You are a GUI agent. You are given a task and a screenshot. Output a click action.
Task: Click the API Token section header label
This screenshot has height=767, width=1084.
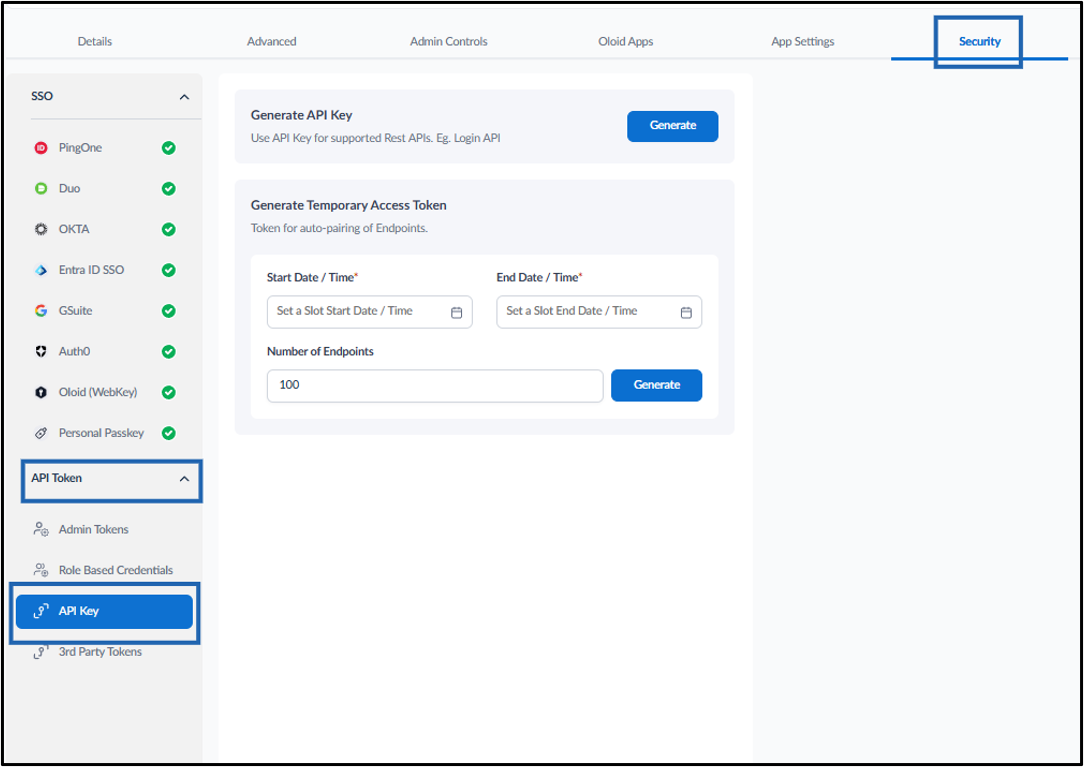point(57,479)
